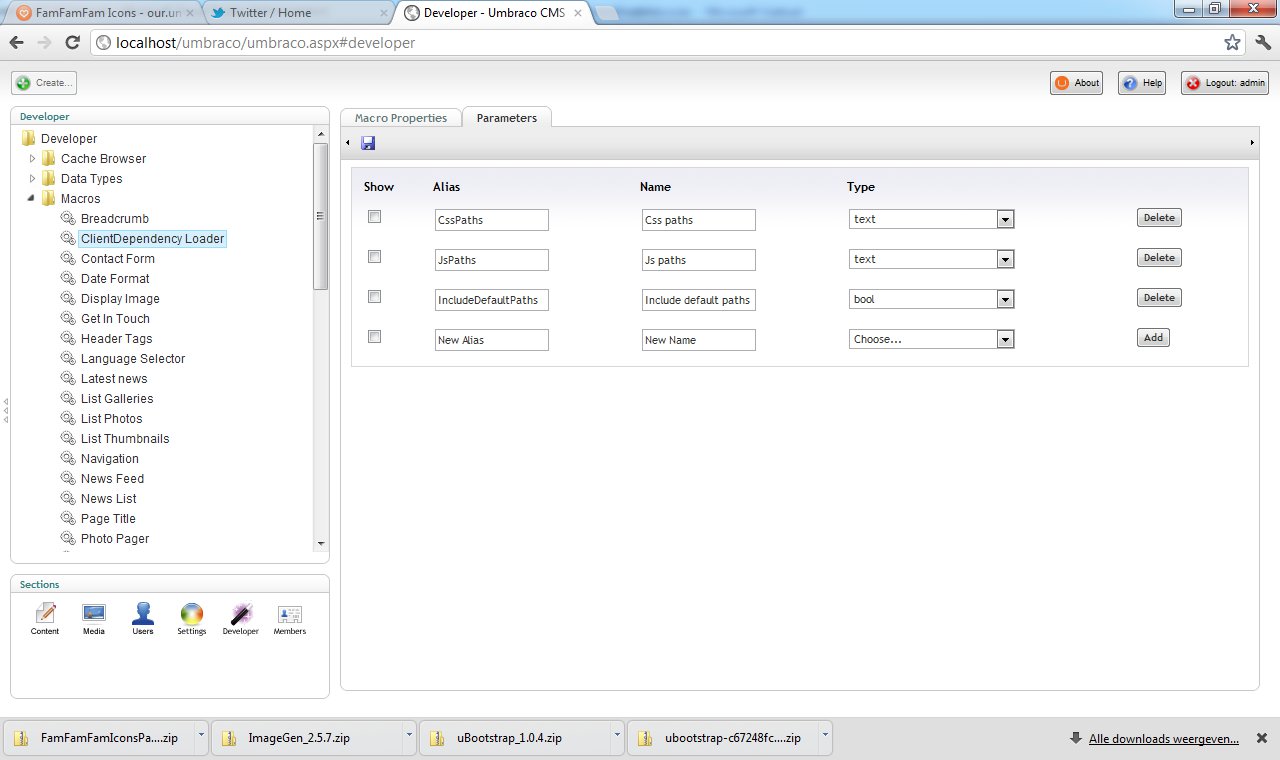Click the Macros folder icon
The height and width of the screenshot is (760, 1280).
point(48,199)
